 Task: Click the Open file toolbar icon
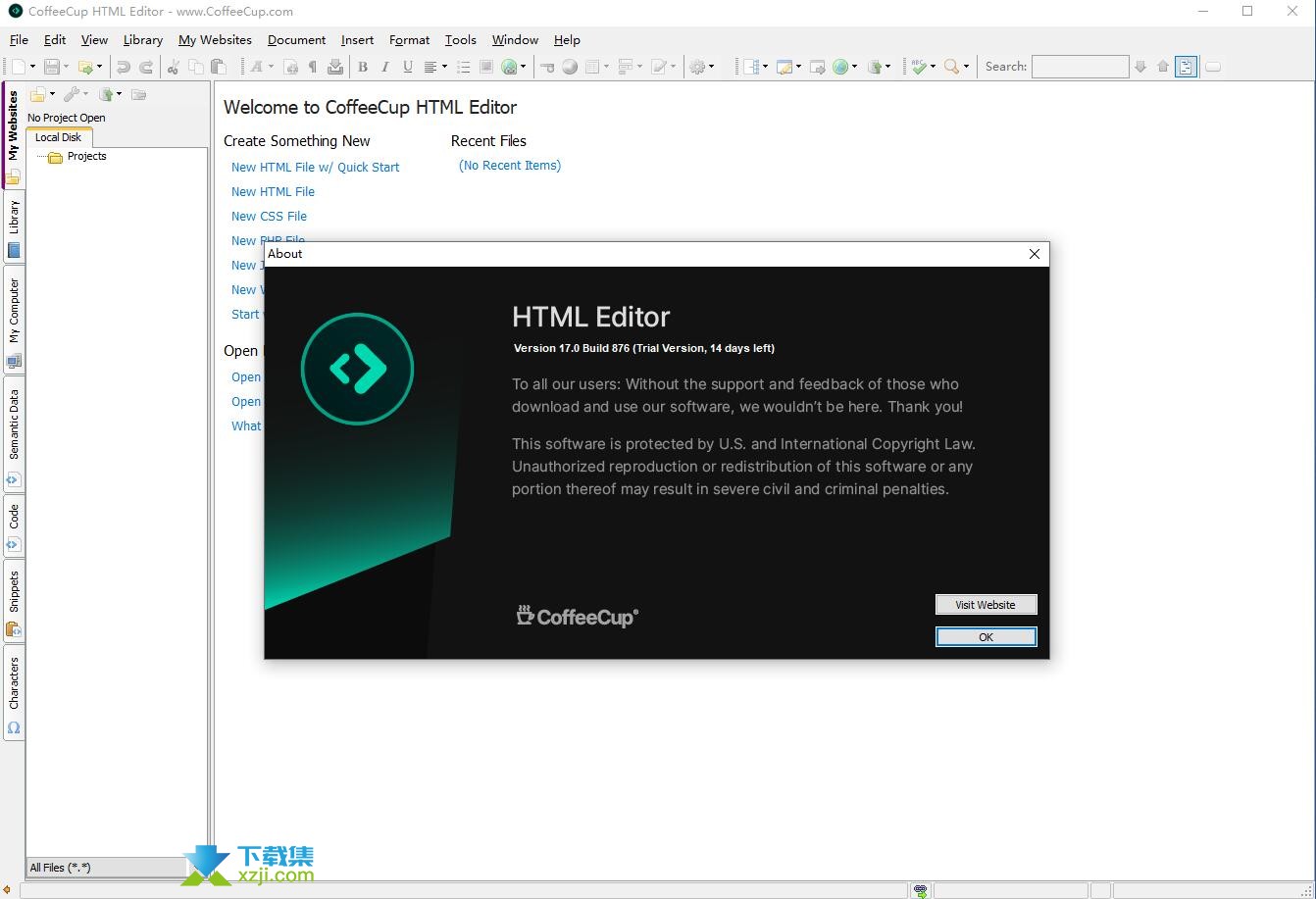pos(85,67)
